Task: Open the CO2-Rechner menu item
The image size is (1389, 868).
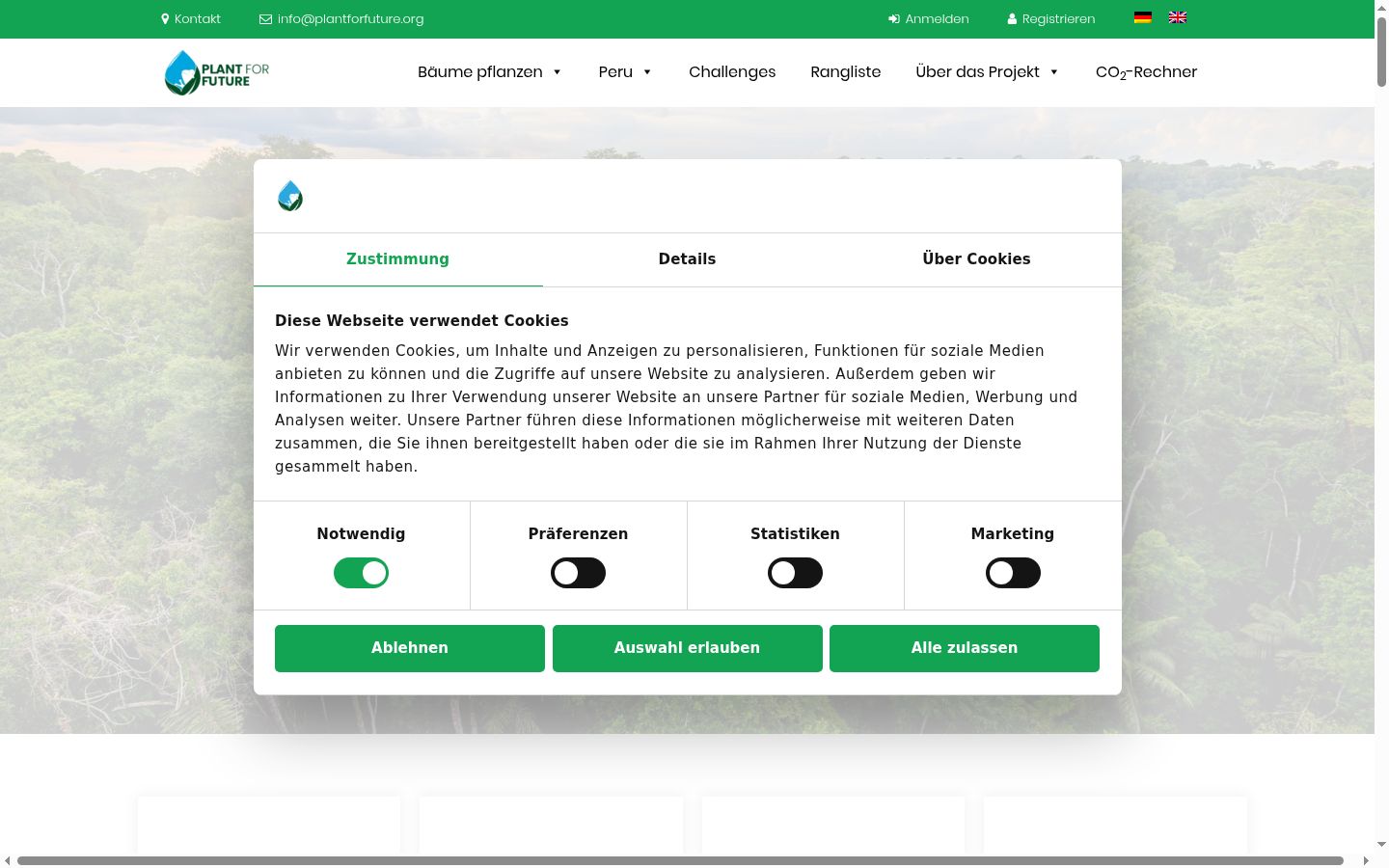Action: 1146,72
